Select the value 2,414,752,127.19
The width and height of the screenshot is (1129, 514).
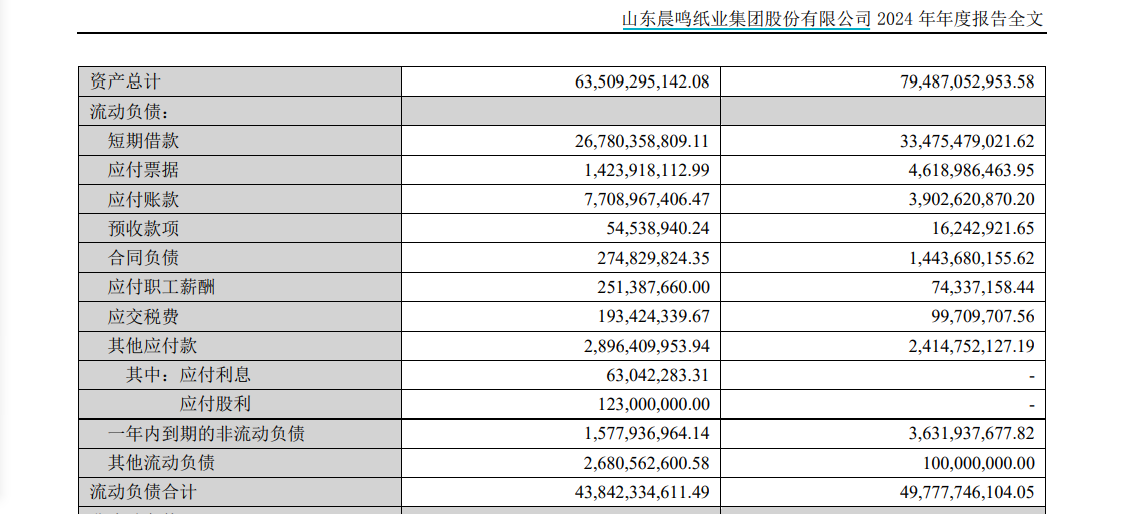point(971,346)
